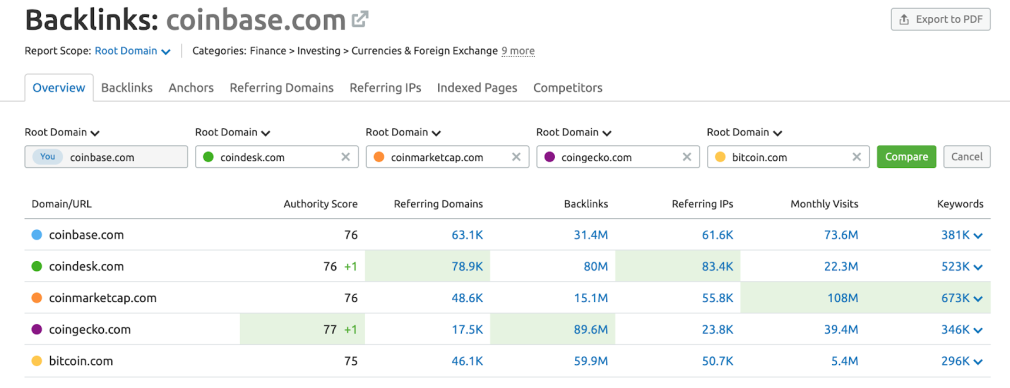The image size is (1010, 388).
Task: Go to the Referring Domains tab
Action: click(281, 88)
